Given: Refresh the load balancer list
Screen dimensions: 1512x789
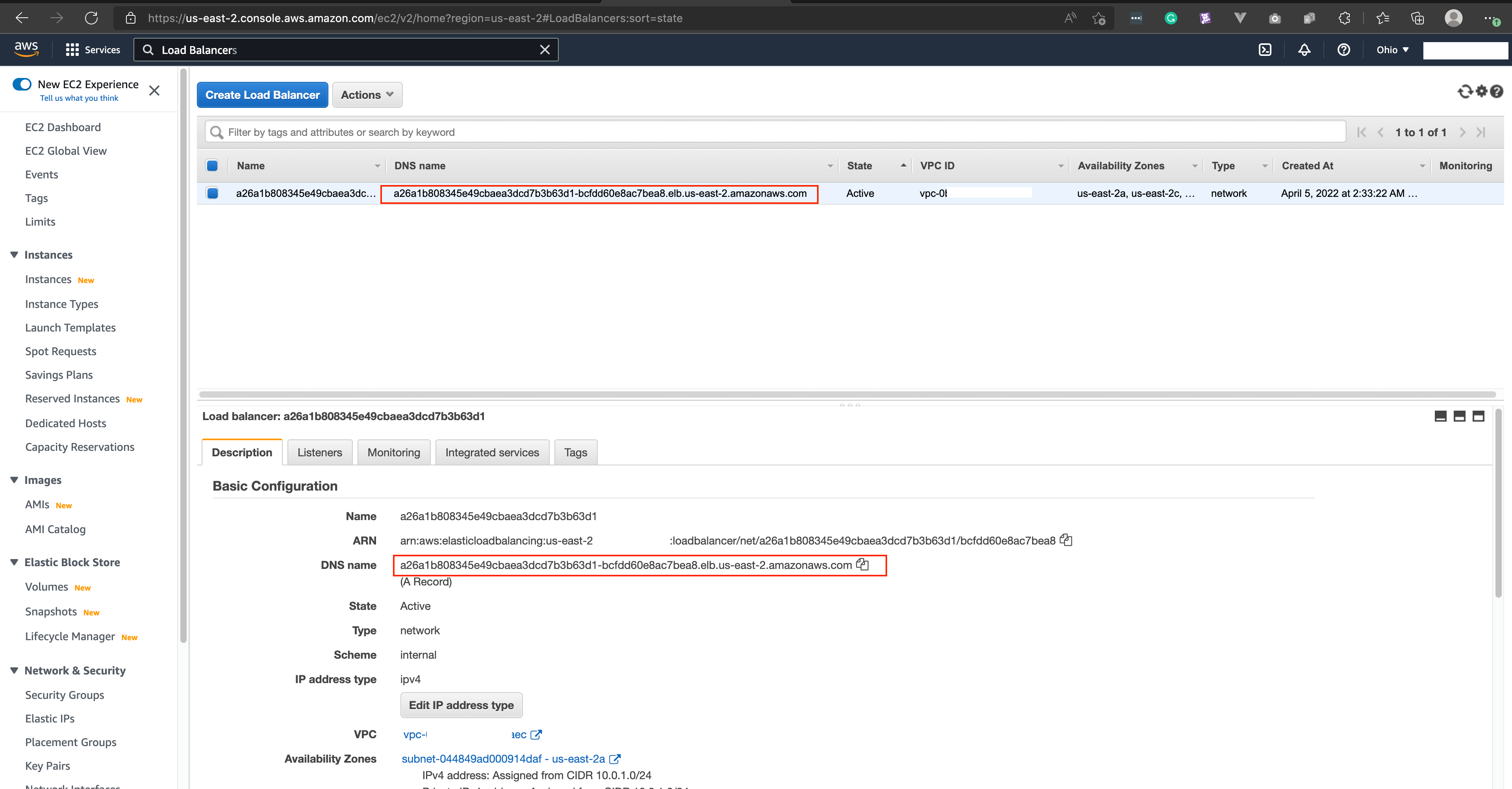Looking at the screenshot, I should click(x=1465, y=92).
